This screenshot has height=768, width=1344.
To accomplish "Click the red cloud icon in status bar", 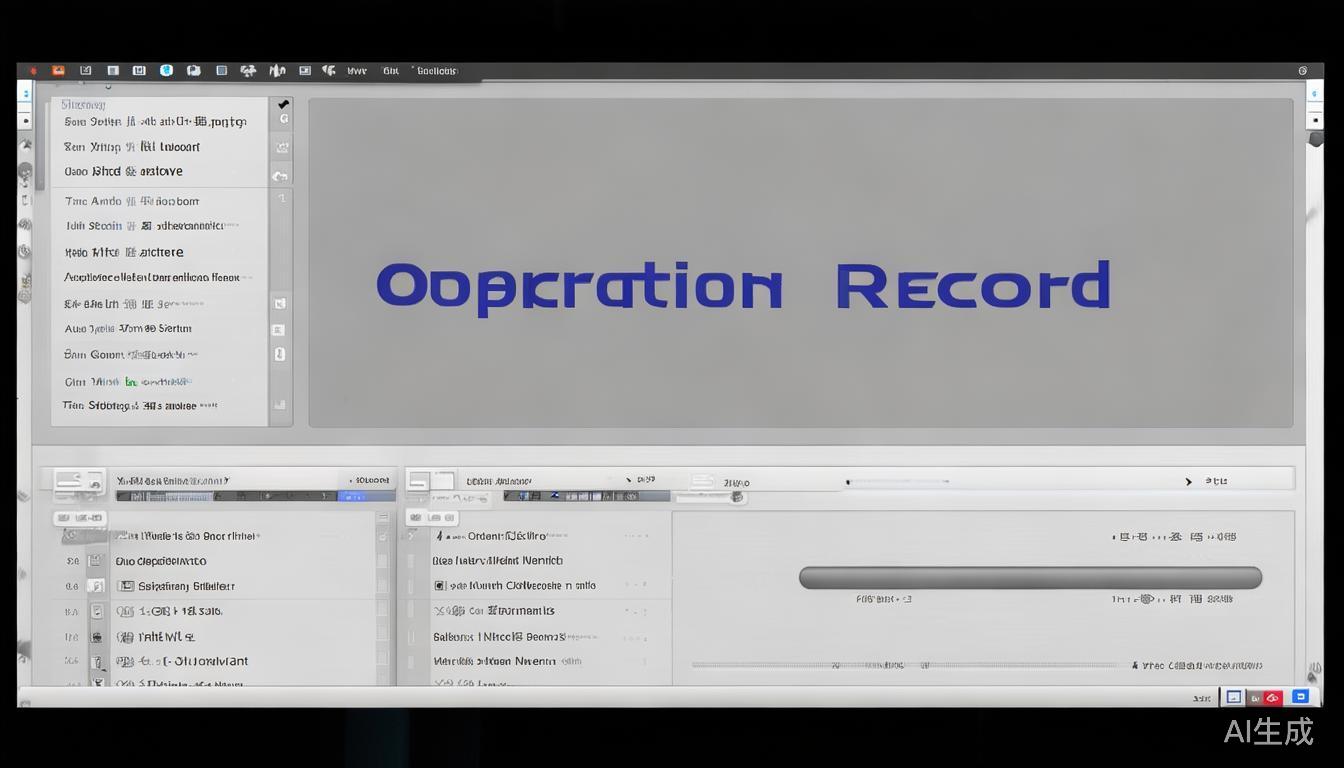I will click(1273, 697).
